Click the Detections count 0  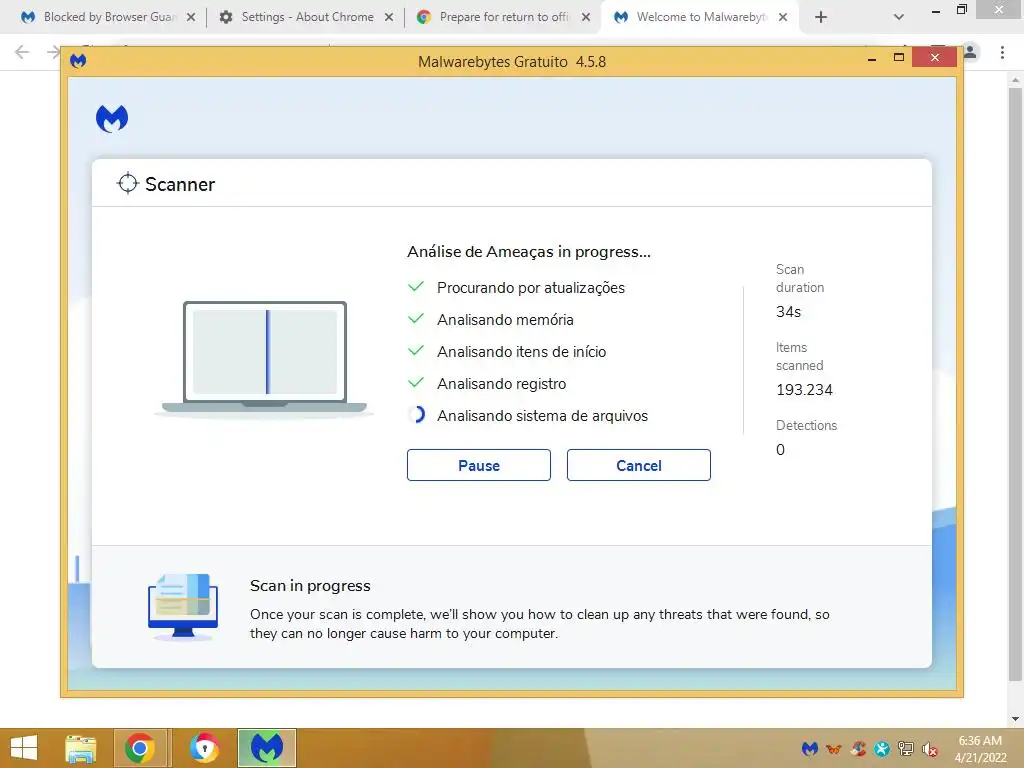coord(780,449)
